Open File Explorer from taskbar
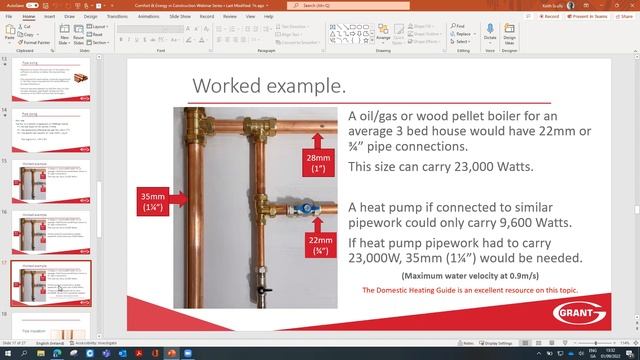Screen dimensions: 640x360 click(40, 353)
